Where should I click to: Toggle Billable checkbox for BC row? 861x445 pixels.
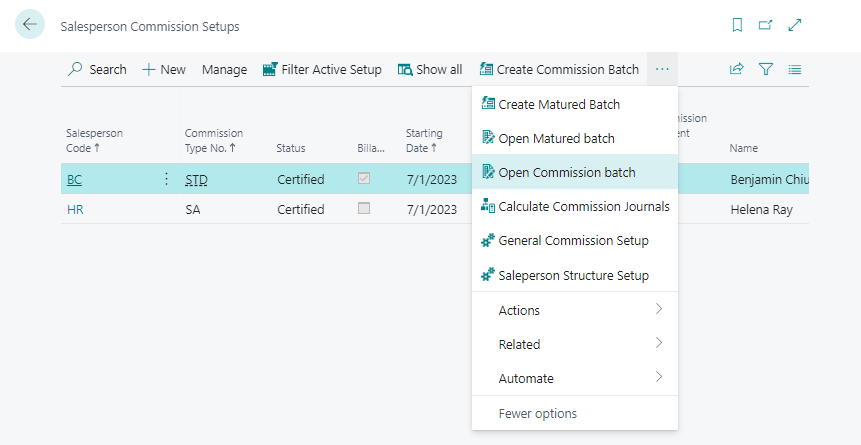(364, 179)
